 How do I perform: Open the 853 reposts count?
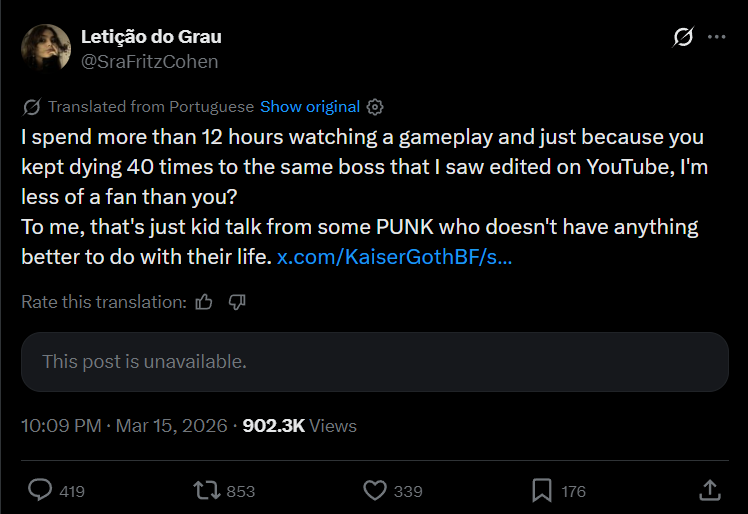tap(240, 492)
